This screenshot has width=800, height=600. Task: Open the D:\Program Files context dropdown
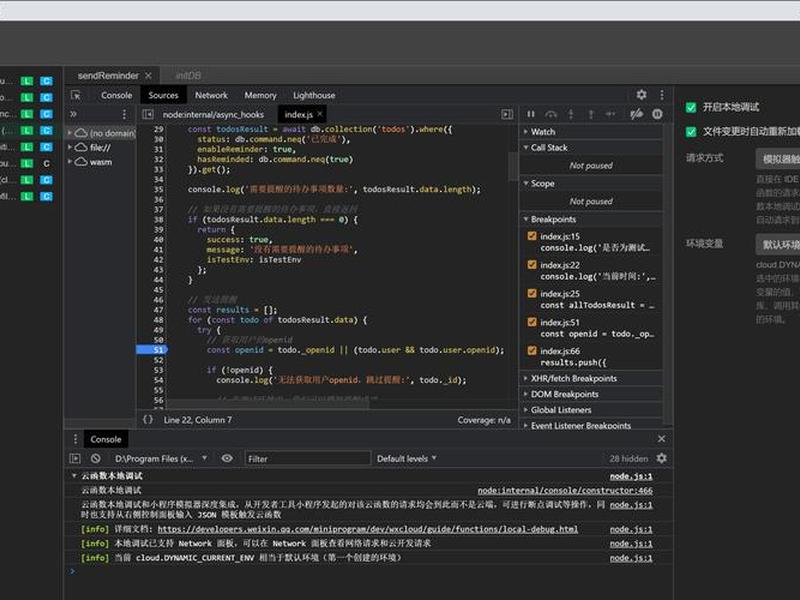pyautogui.click(x=161, y=458)
